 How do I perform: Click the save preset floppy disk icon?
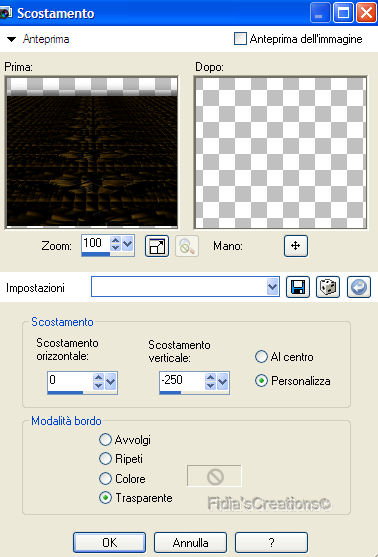point(298,287)
